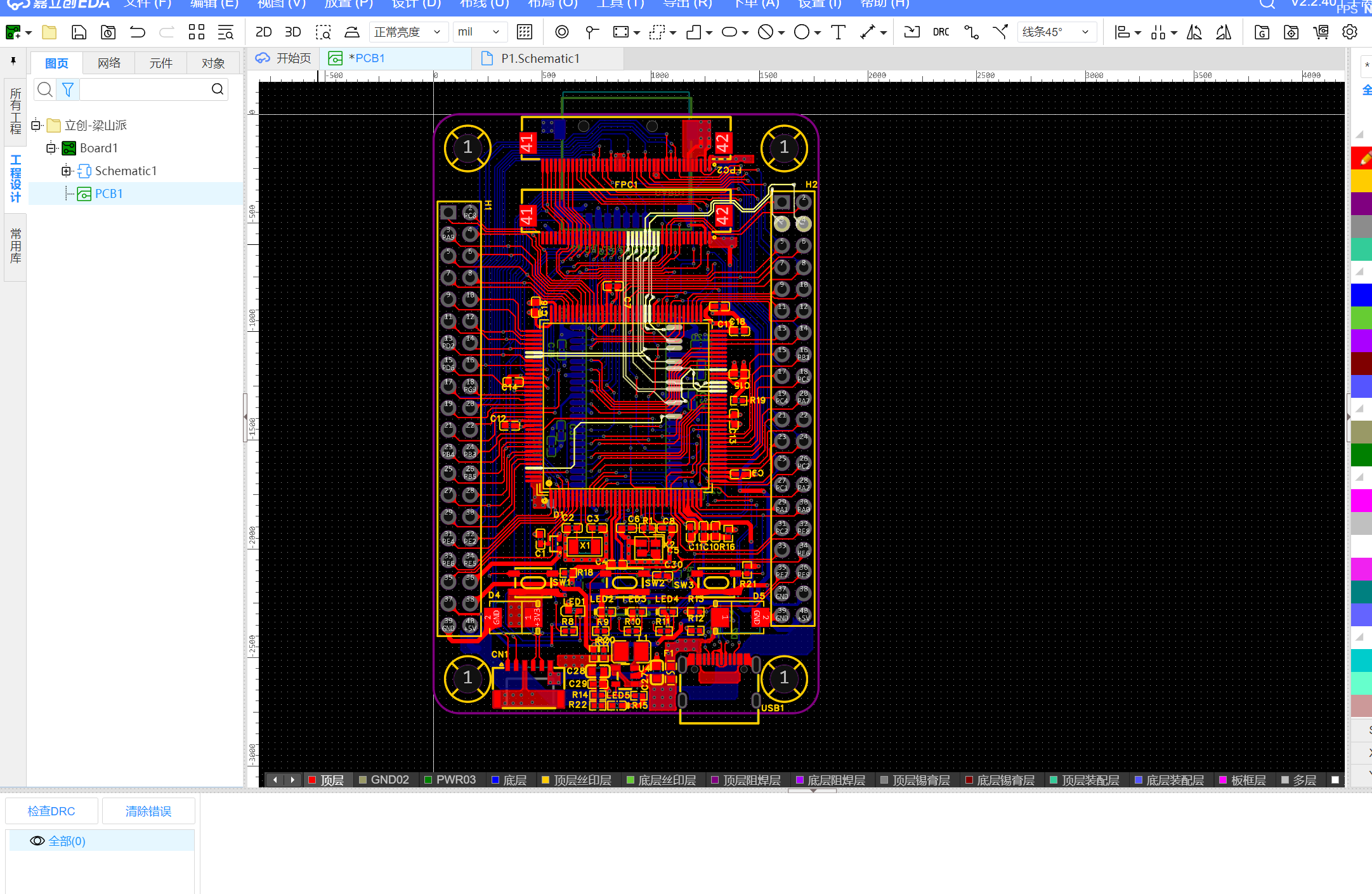Viewport: 1372px width, 894px height.
Task: Click the grid display icon
Action: coord(524,32)
